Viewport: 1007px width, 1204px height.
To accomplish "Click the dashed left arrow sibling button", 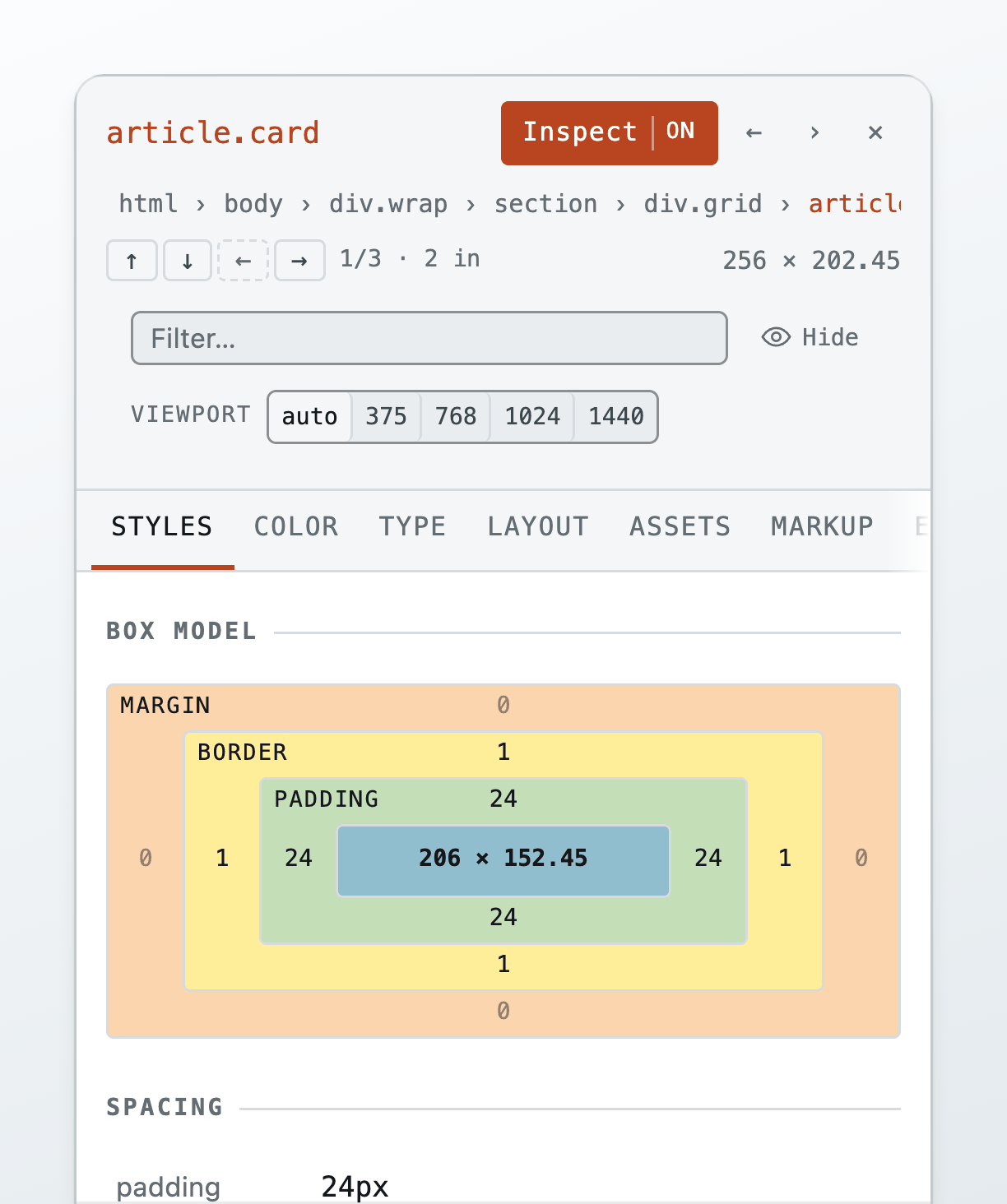I will pyautogui.click(x=244, y=261).
